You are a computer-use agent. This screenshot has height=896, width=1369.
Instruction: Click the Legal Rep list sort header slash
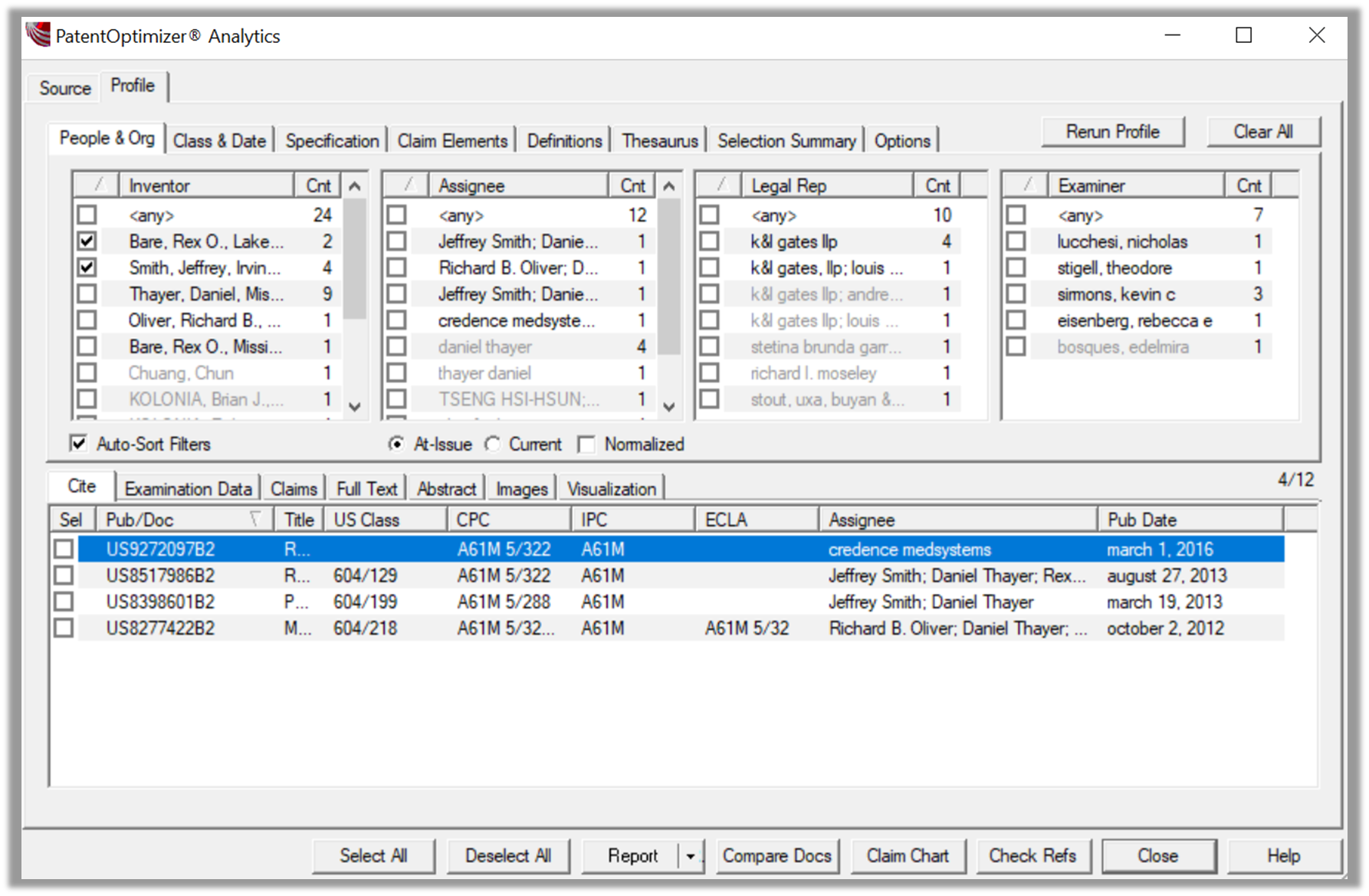tap(721, 185)
